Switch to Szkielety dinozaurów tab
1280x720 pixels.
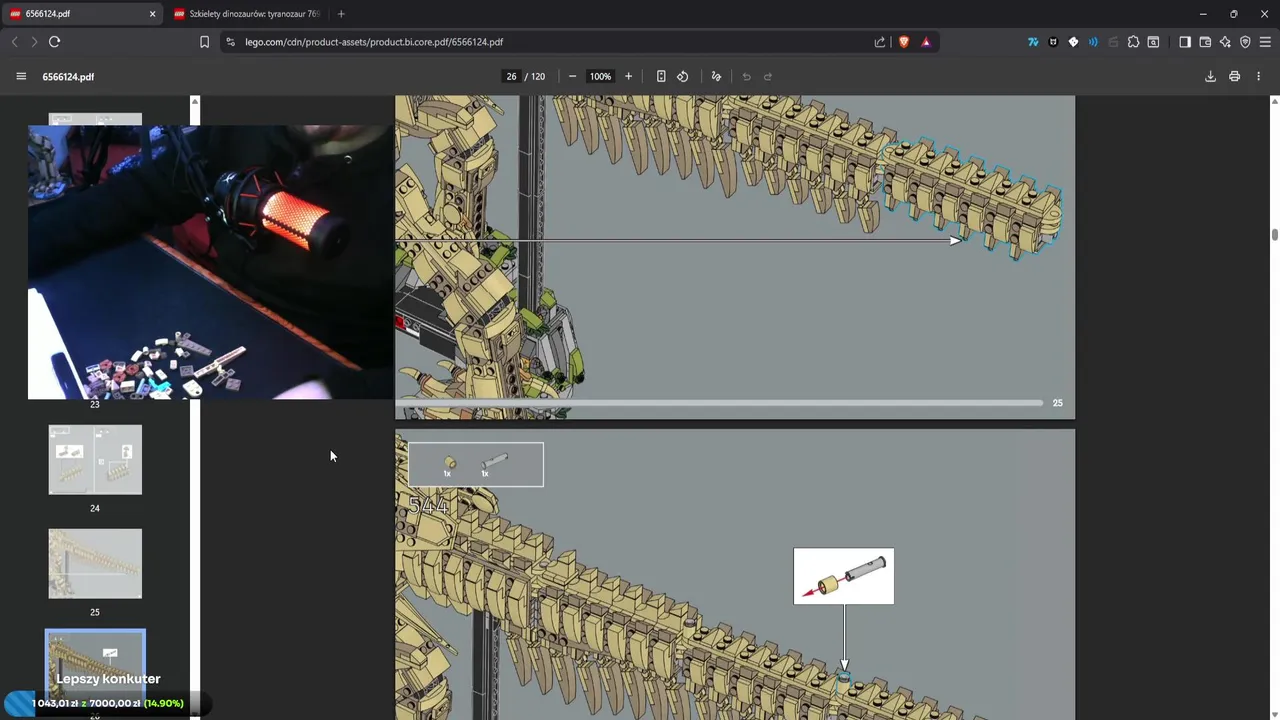248,14
